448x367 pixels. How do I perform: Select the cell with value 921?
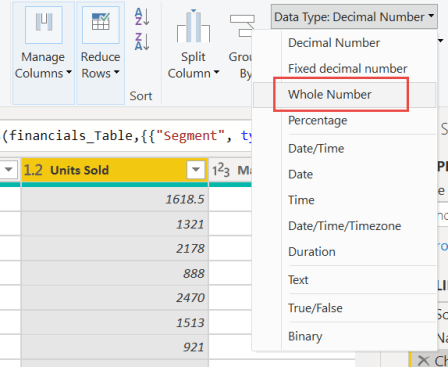(x=115, y=347)
